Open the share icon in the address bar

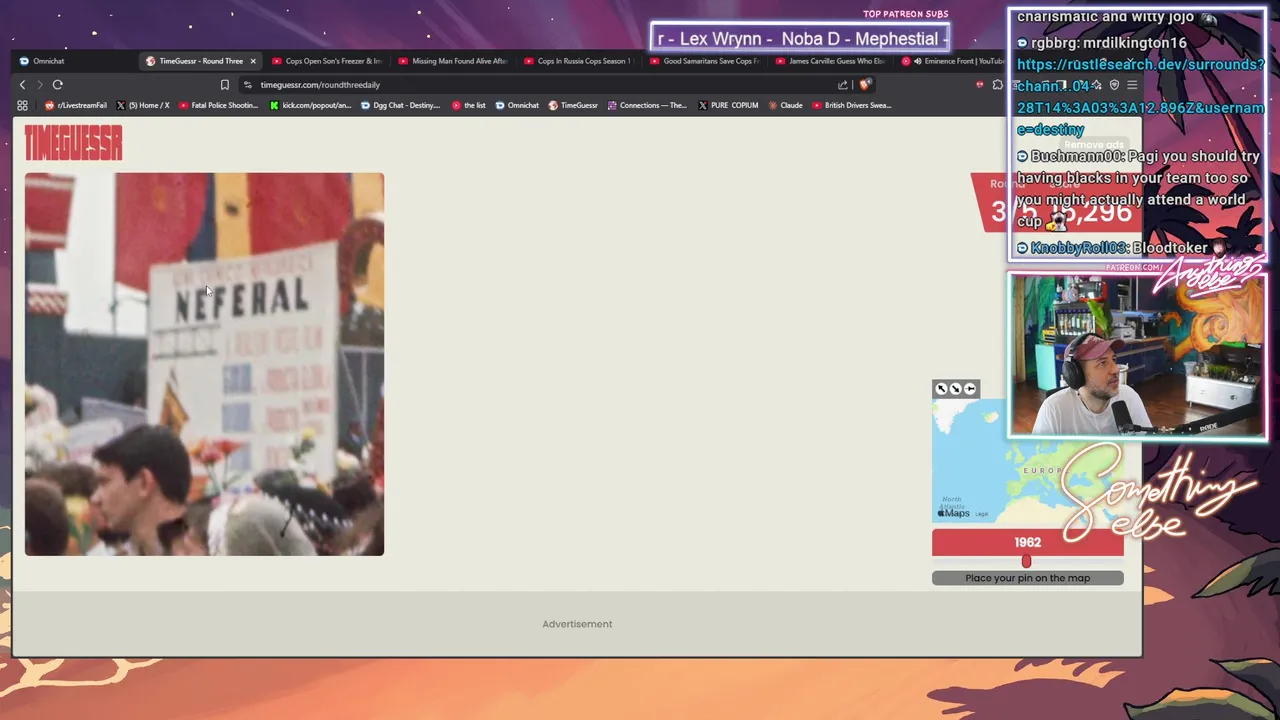tap(843, 85)
